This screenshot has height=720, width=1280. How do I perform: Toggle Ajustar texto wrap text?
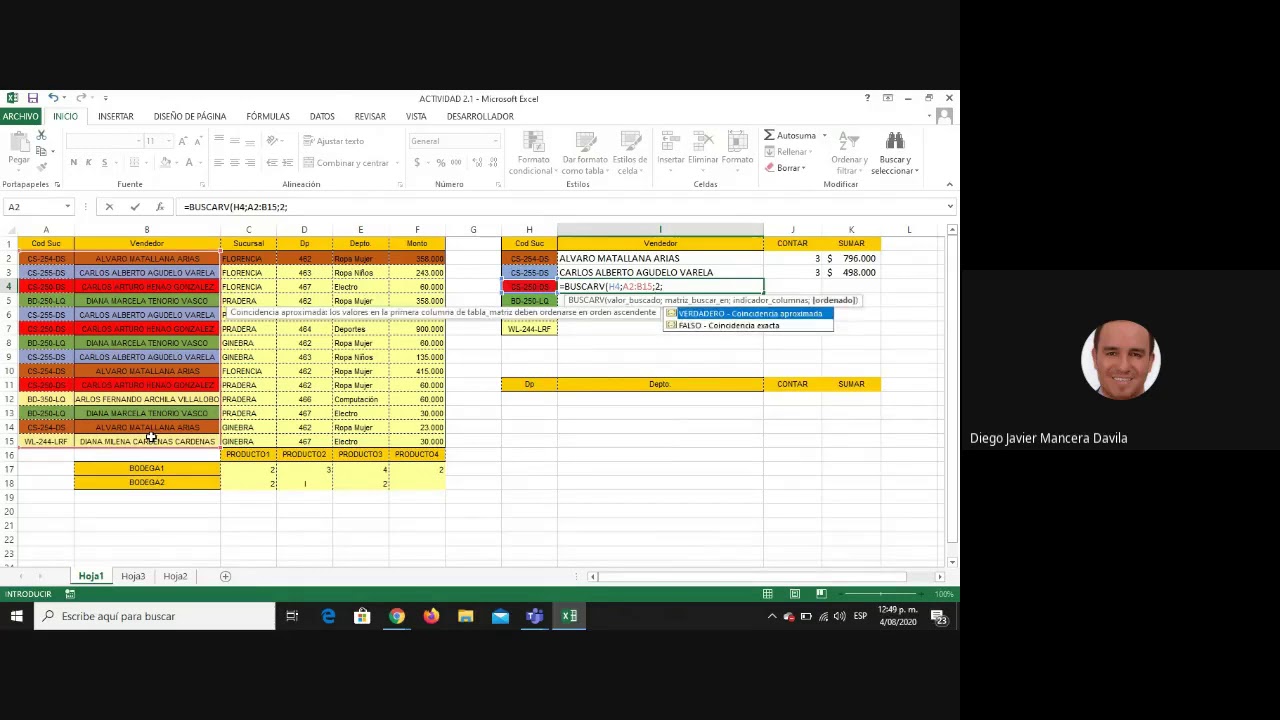(333, 141)
